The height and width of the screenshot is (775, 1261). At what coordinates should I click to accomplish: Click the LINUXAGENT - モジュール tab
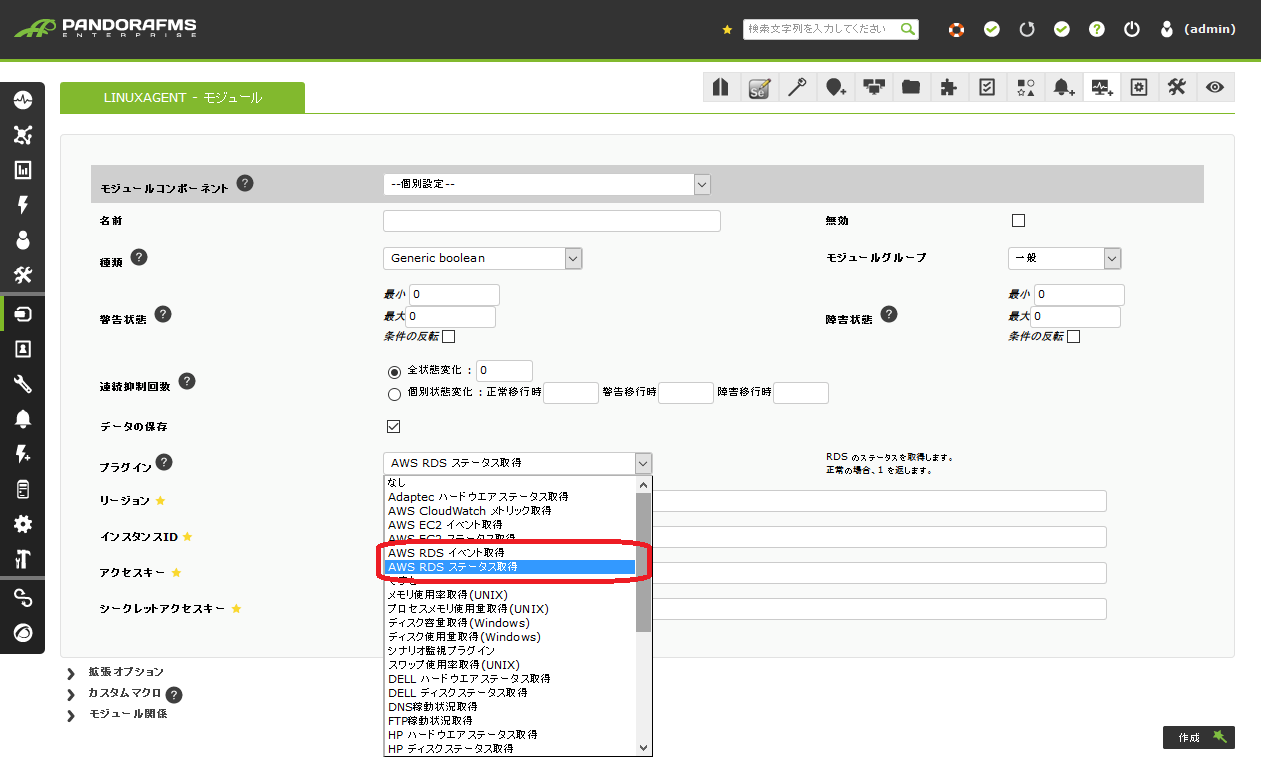pos(182,97)
